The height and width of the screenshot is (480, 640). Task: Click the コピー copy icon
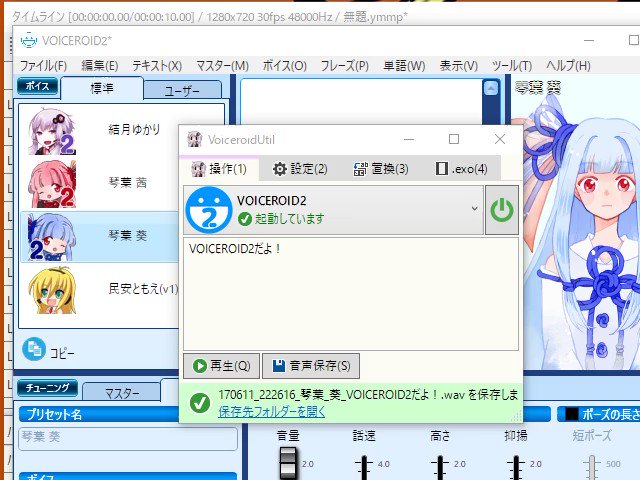[x=34, y=349]
